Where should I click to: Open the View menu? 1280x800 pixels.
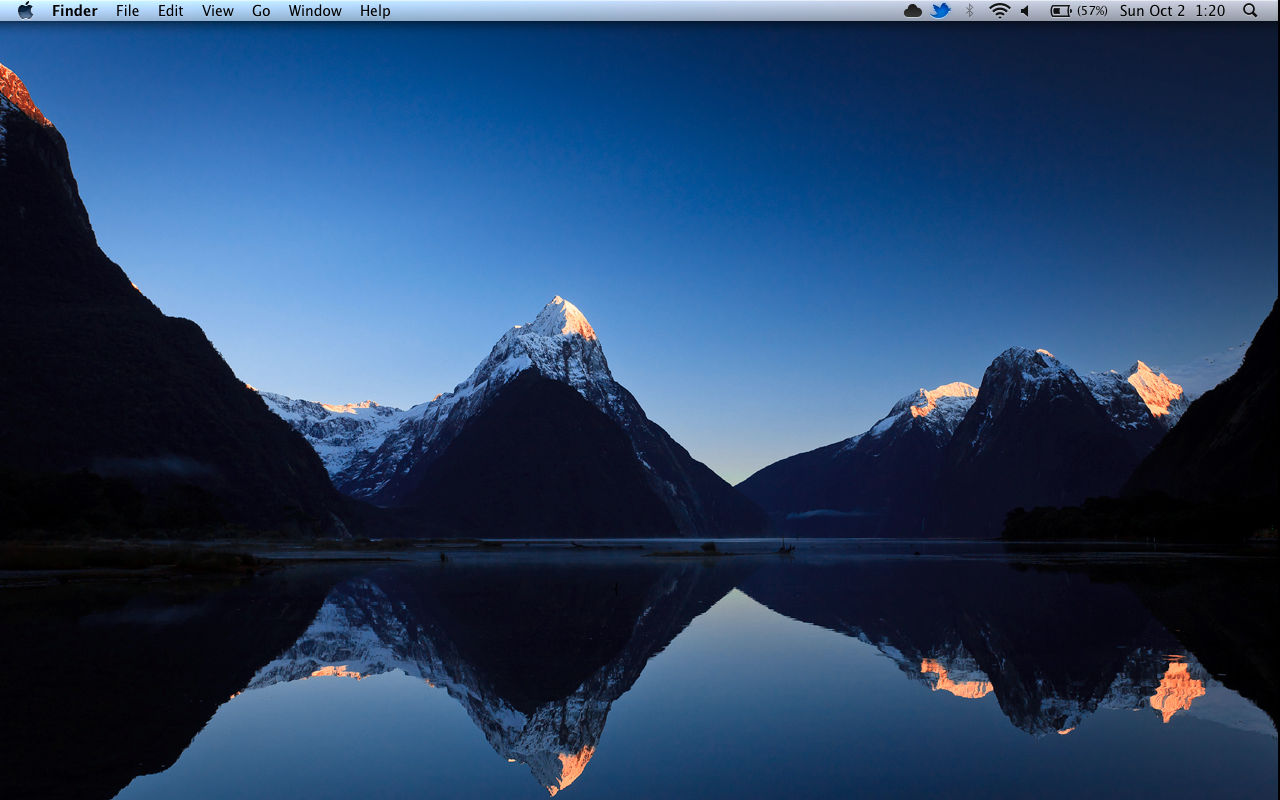pyautogui.click(x=217, y=11)
